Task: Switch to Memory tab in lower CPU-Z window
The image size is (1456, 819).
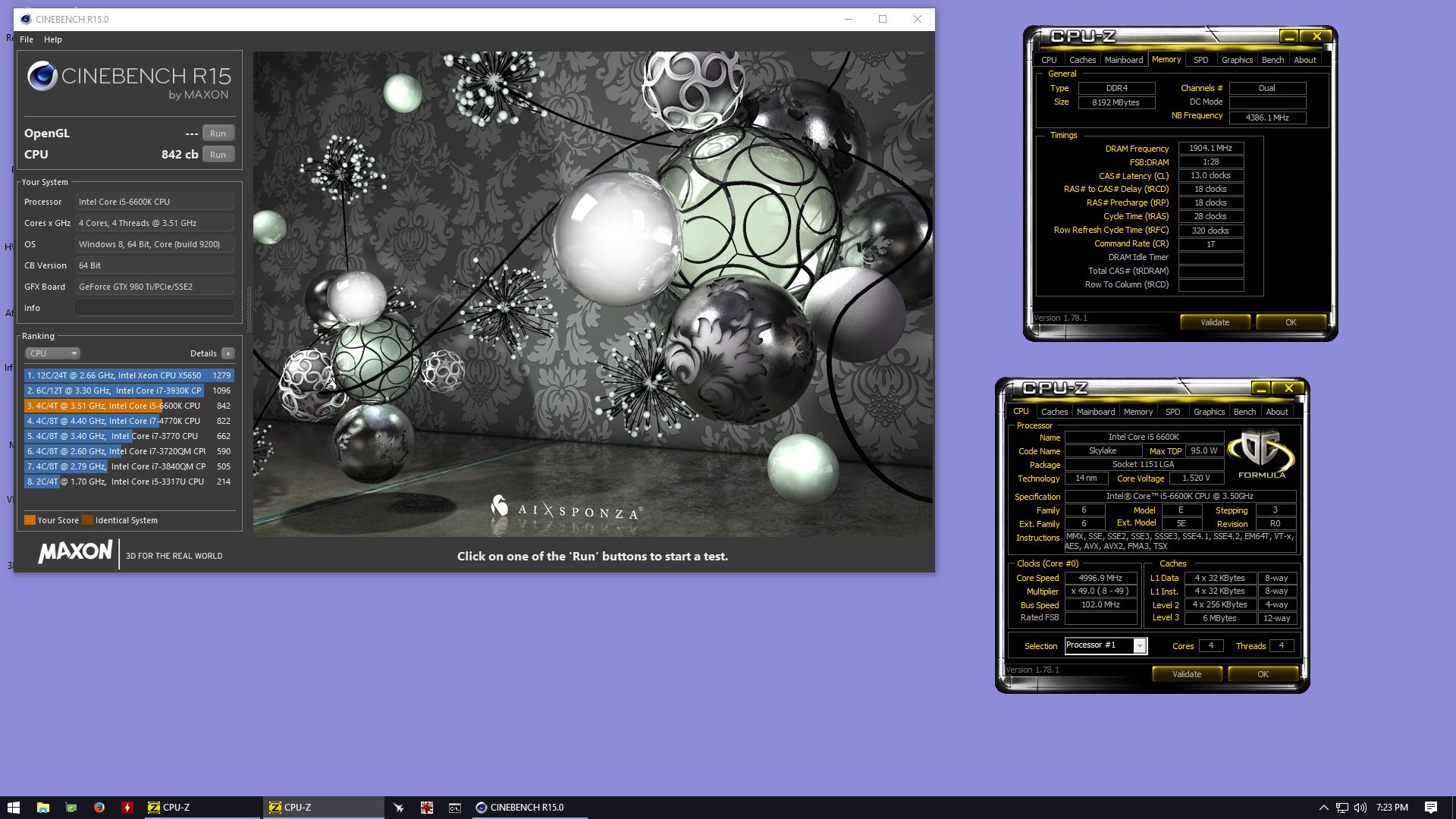Action: (x=1138, y=412)
